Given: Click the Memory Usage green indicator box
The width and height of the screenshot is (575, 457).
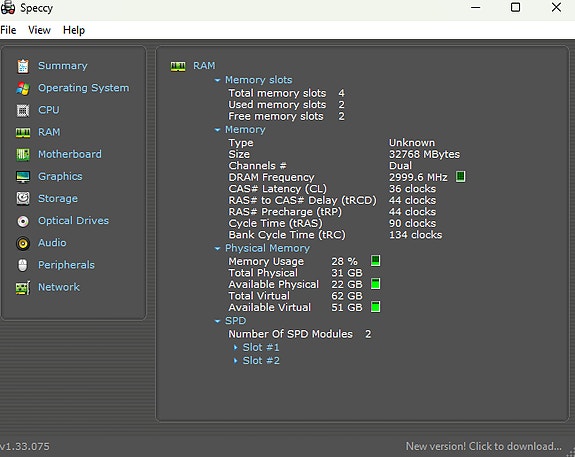Looking at the screenshot, I should tap(375, 261).
